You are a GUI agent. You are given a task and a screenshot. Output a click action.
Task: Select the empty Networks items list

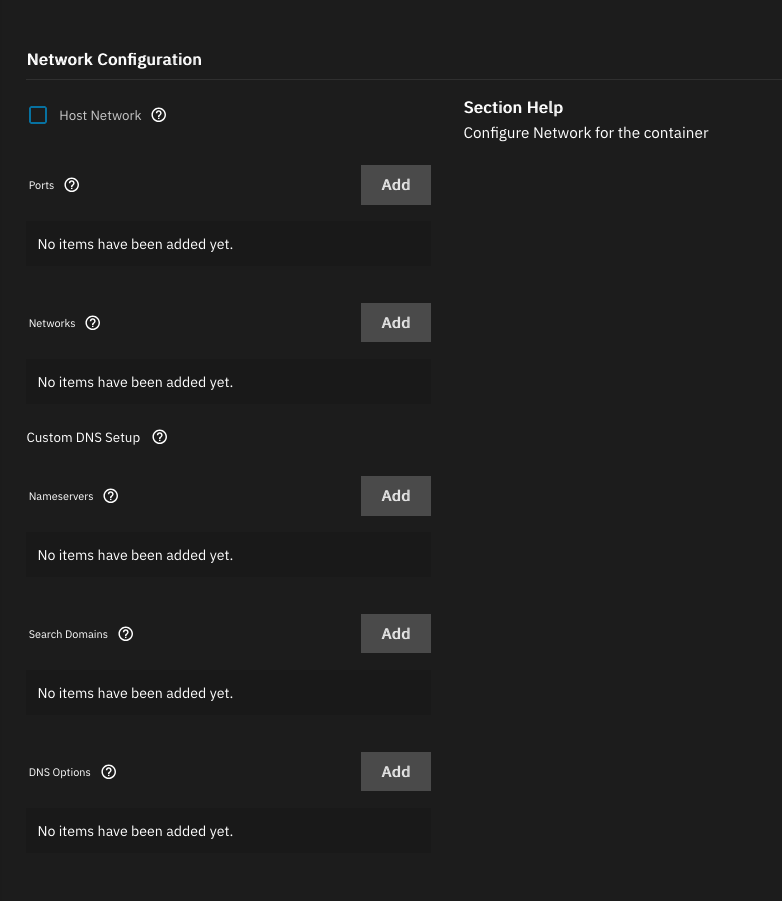coord(228,382)
